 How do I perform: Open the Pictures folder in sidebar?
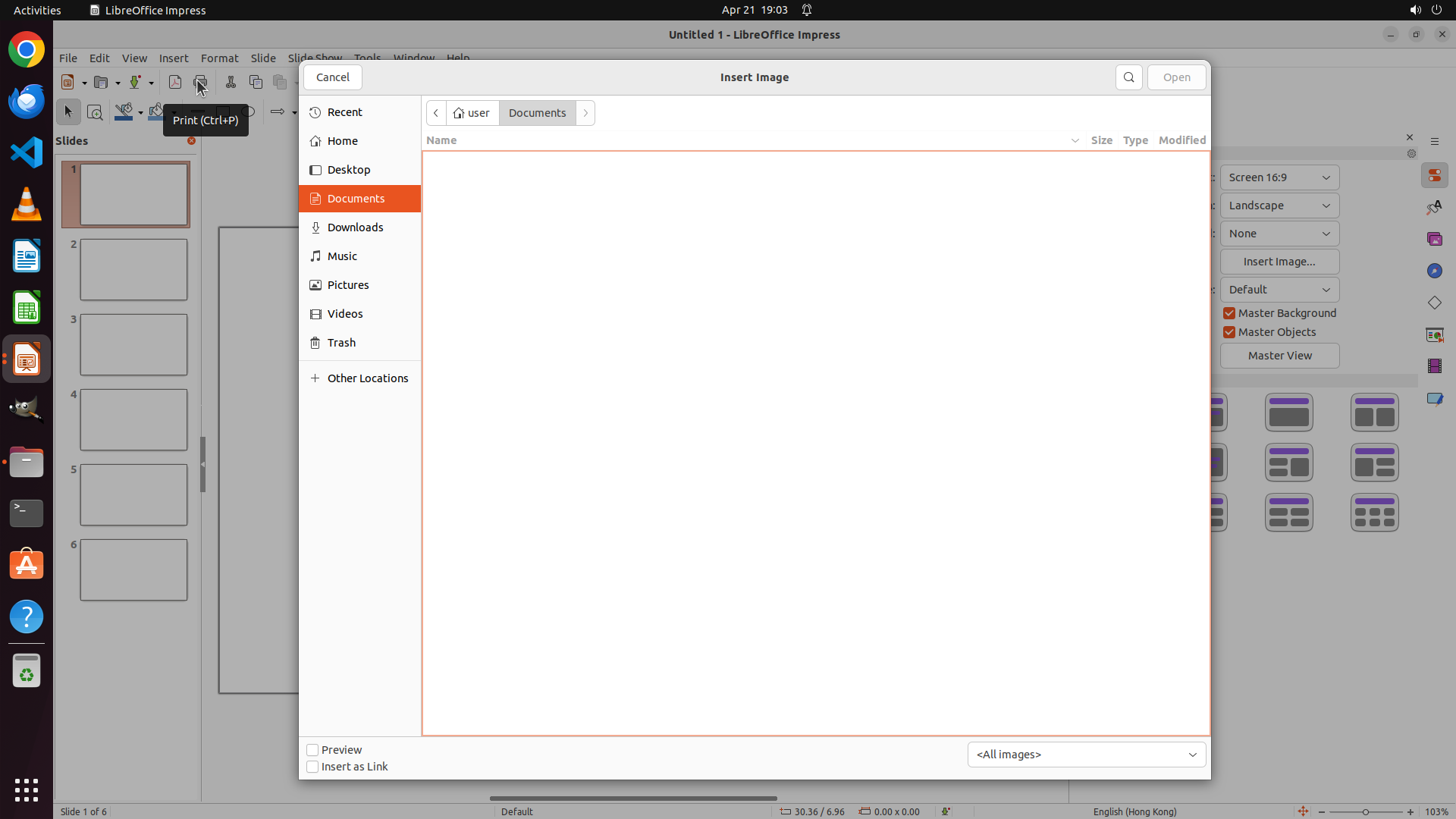click(x=348, y=285)
